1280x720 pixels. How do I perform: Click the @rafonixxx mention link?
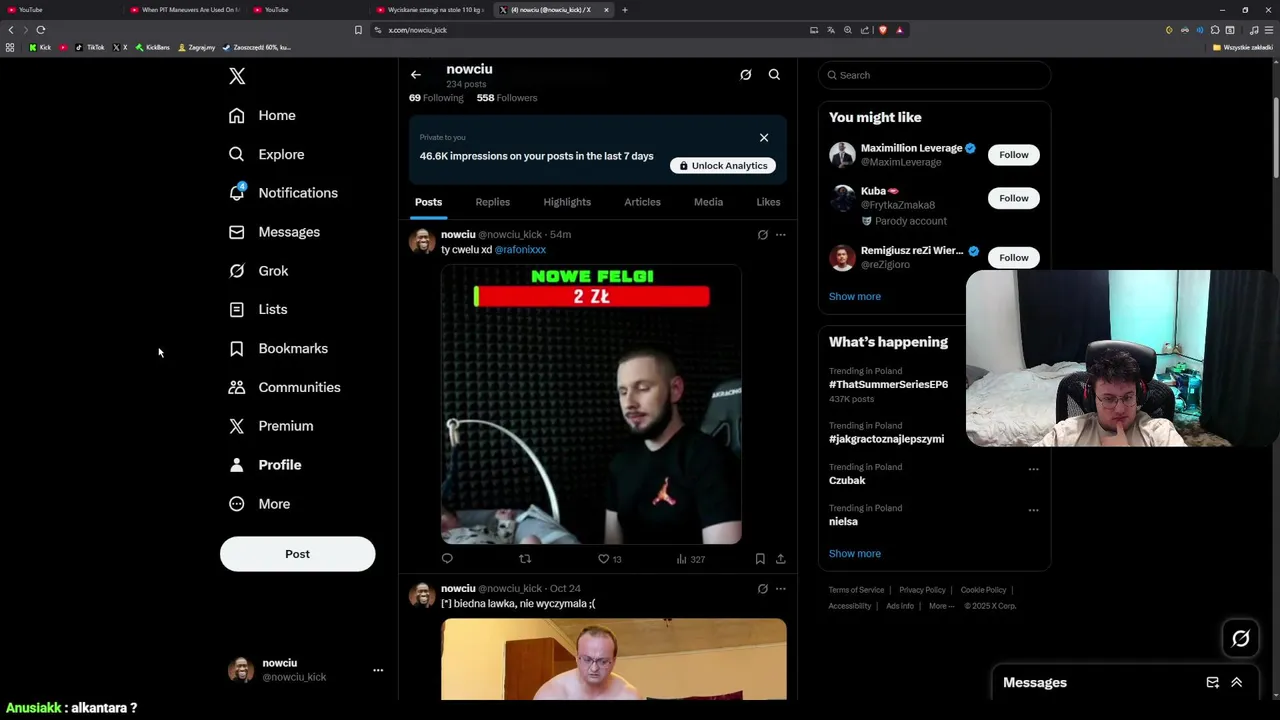[520, 250]
